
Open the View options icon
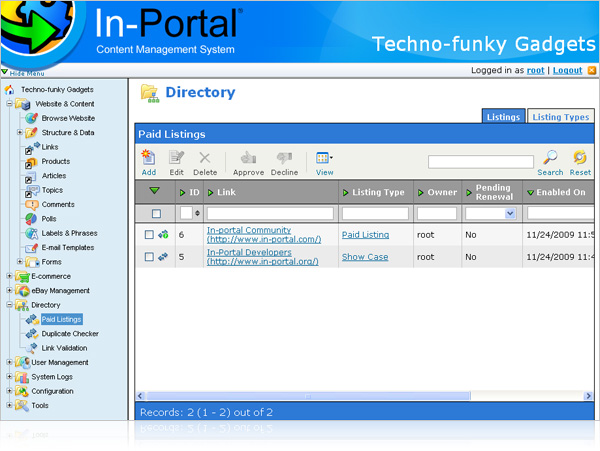tap(324, 158)
